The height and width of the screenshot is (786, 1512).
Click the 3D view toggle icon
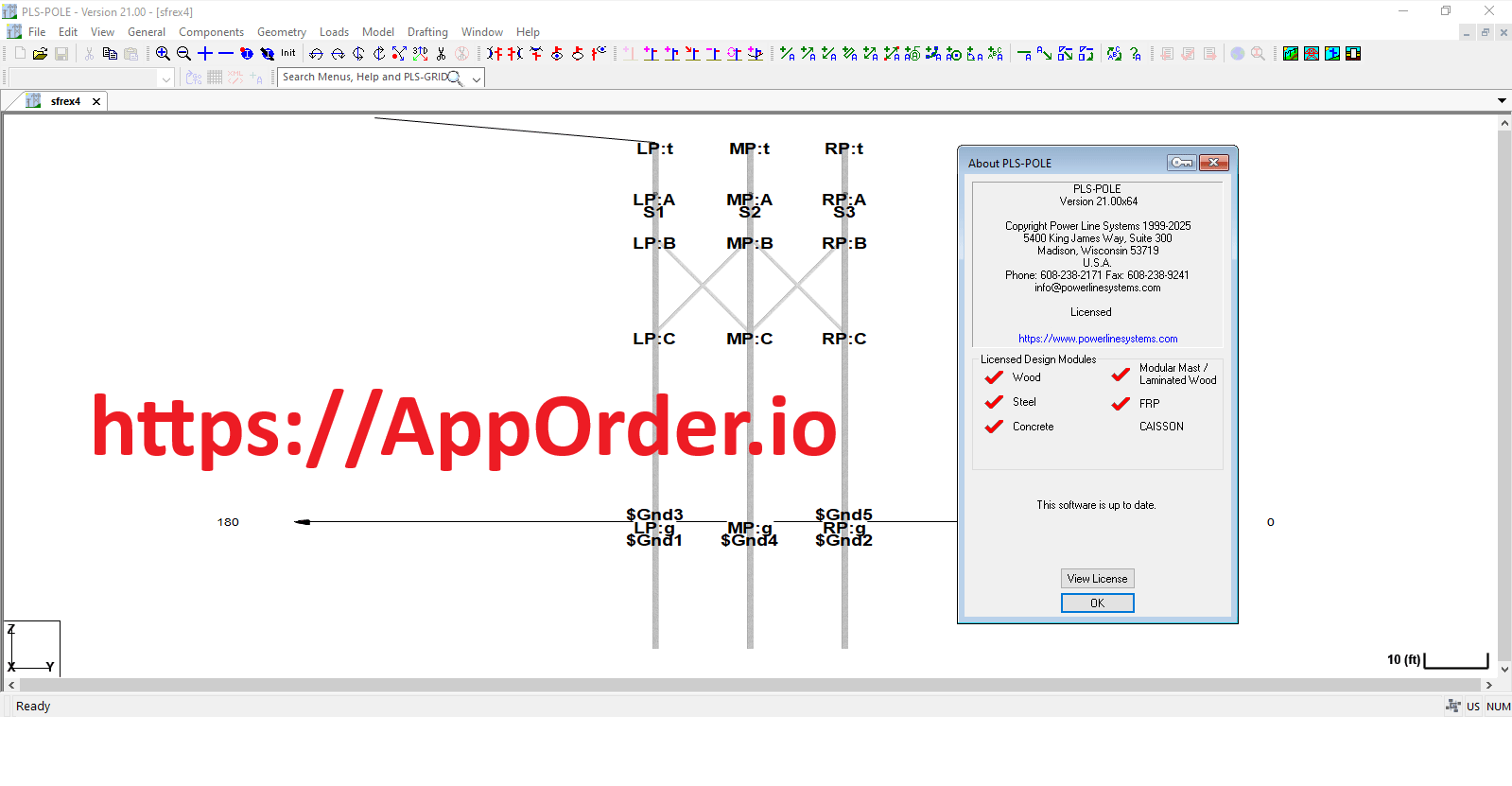click(x=420, y=54)
